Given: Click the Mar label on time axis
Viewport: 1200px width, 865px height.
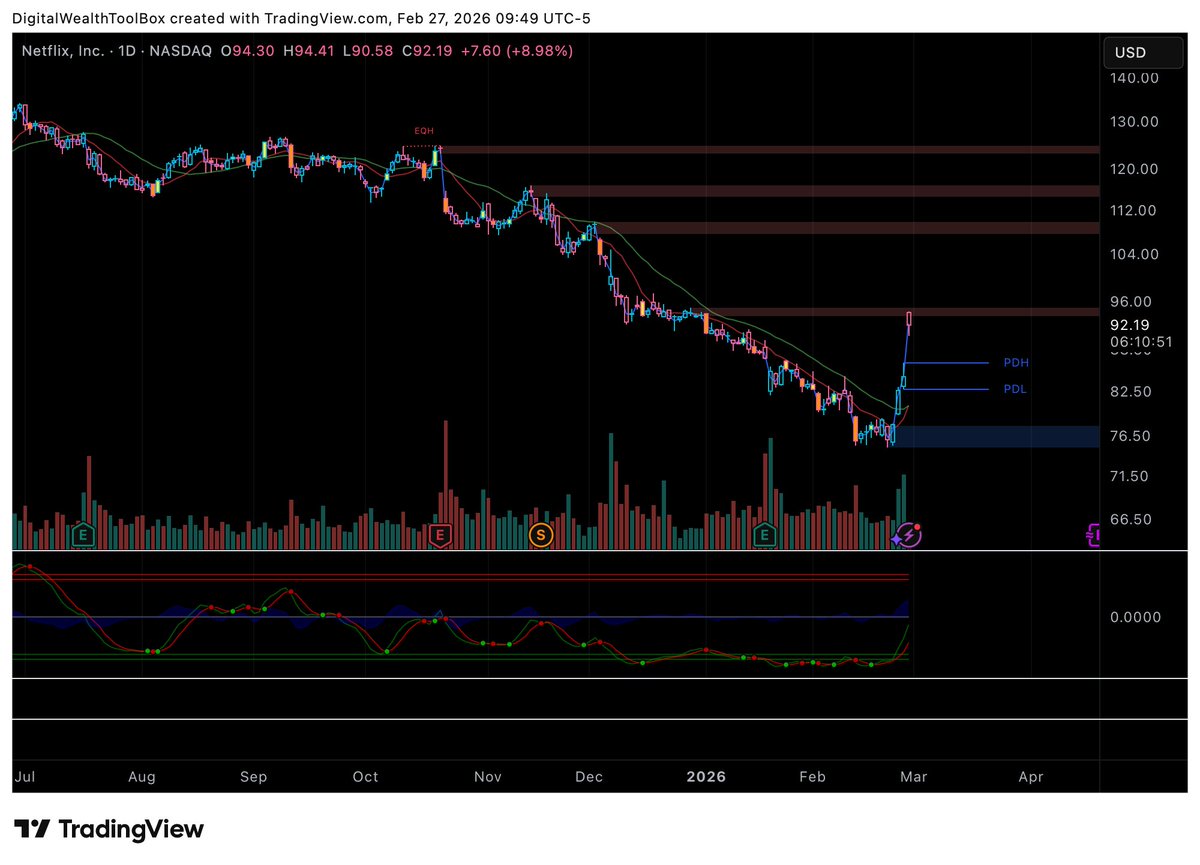Looking at the screenshot, I should [x=915, y=777].
